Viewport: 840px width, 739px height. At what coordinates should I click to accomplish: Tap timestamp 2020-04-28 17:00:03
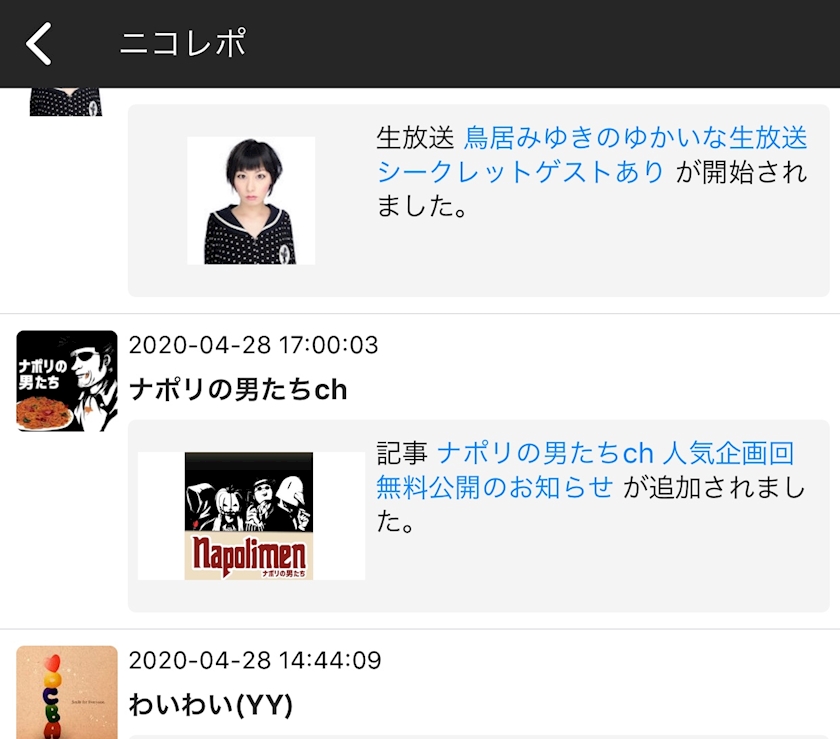coord(253,345)
